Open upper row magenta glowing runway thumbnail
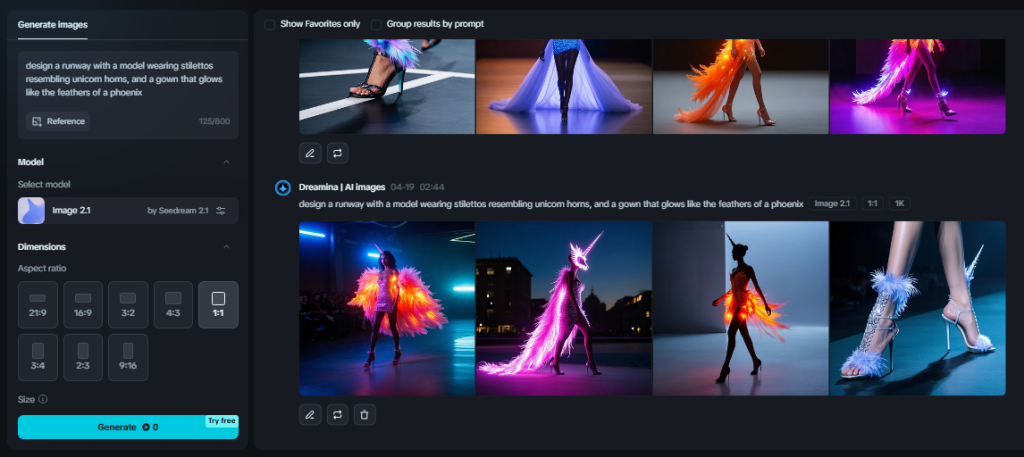The height and width of the screenshot is (457, 1024). point(918,86)
